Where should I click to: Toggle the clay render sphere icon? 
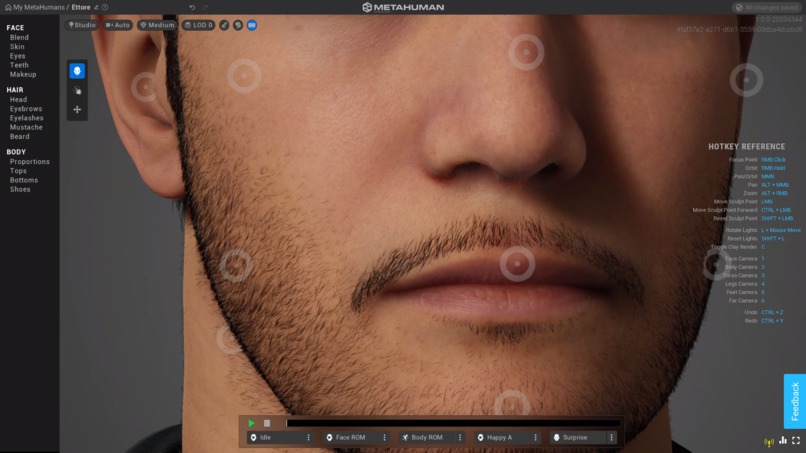point(238,25)
